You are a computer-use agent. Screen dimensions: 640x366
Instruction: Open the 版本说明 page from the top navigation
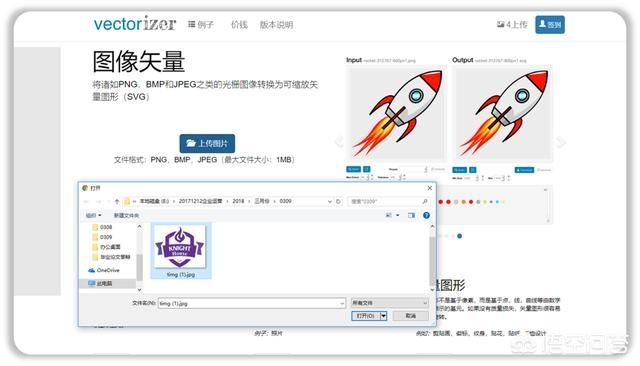click(276, 24)
